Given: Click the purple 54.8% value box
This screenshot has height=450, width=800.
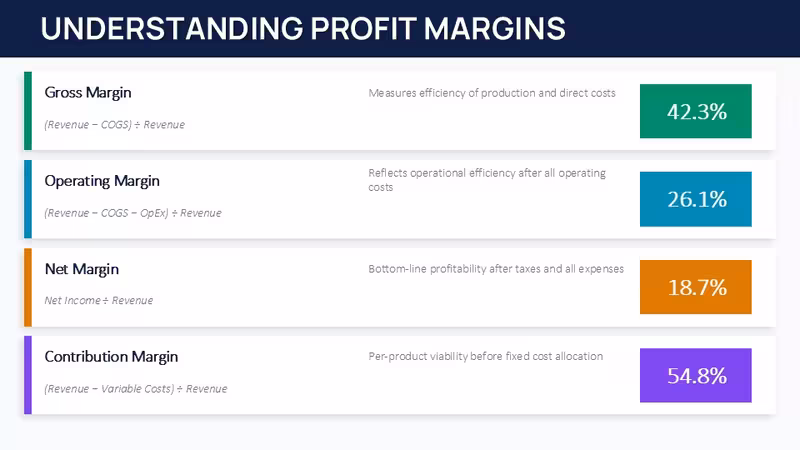Looking at the screenshot, I should 695,376.
